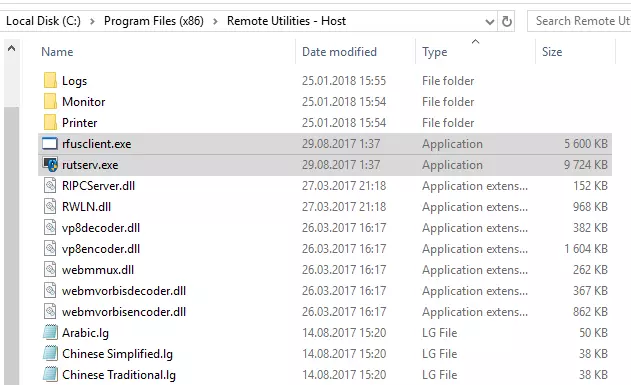Click the Arabic.lg notepad icon
The width and height of the screenshot is (631, 385).
(x=50, y=332)
